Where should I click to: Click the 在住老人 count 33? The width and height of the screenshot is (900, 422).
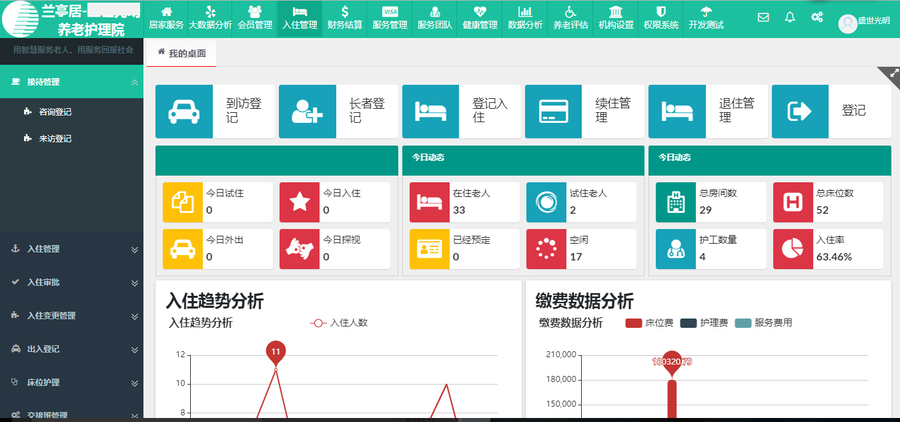459,210
